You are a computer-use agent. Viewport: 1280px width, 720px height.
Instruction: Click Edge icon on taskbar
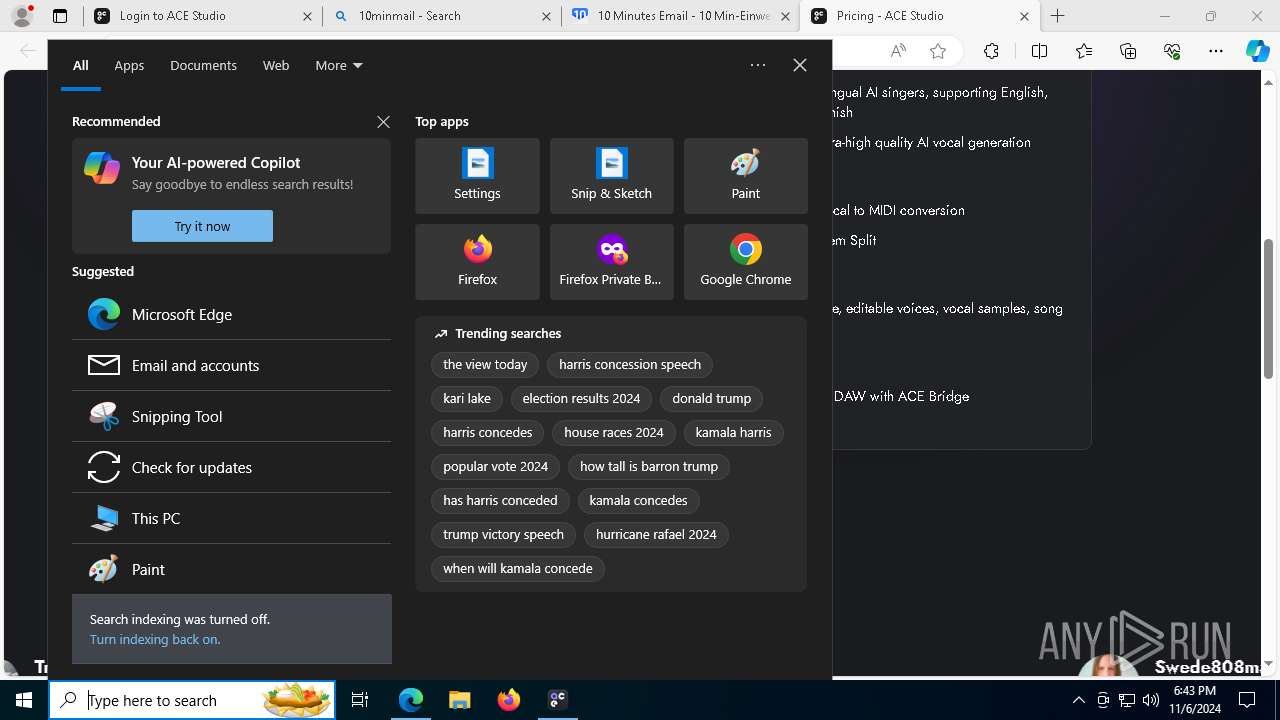(411, 700)
